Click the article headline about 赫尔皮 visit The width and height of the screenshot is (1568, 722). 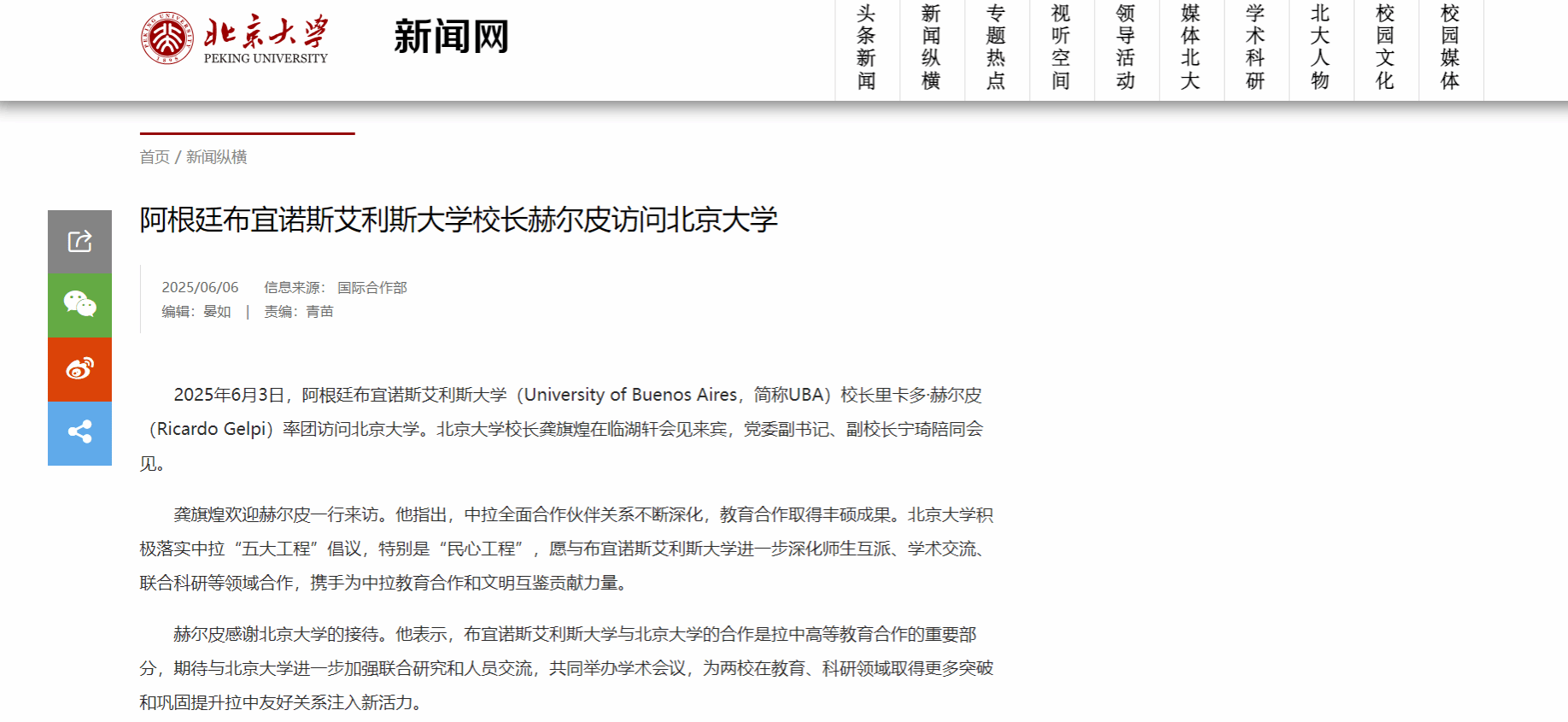point(459,220)
